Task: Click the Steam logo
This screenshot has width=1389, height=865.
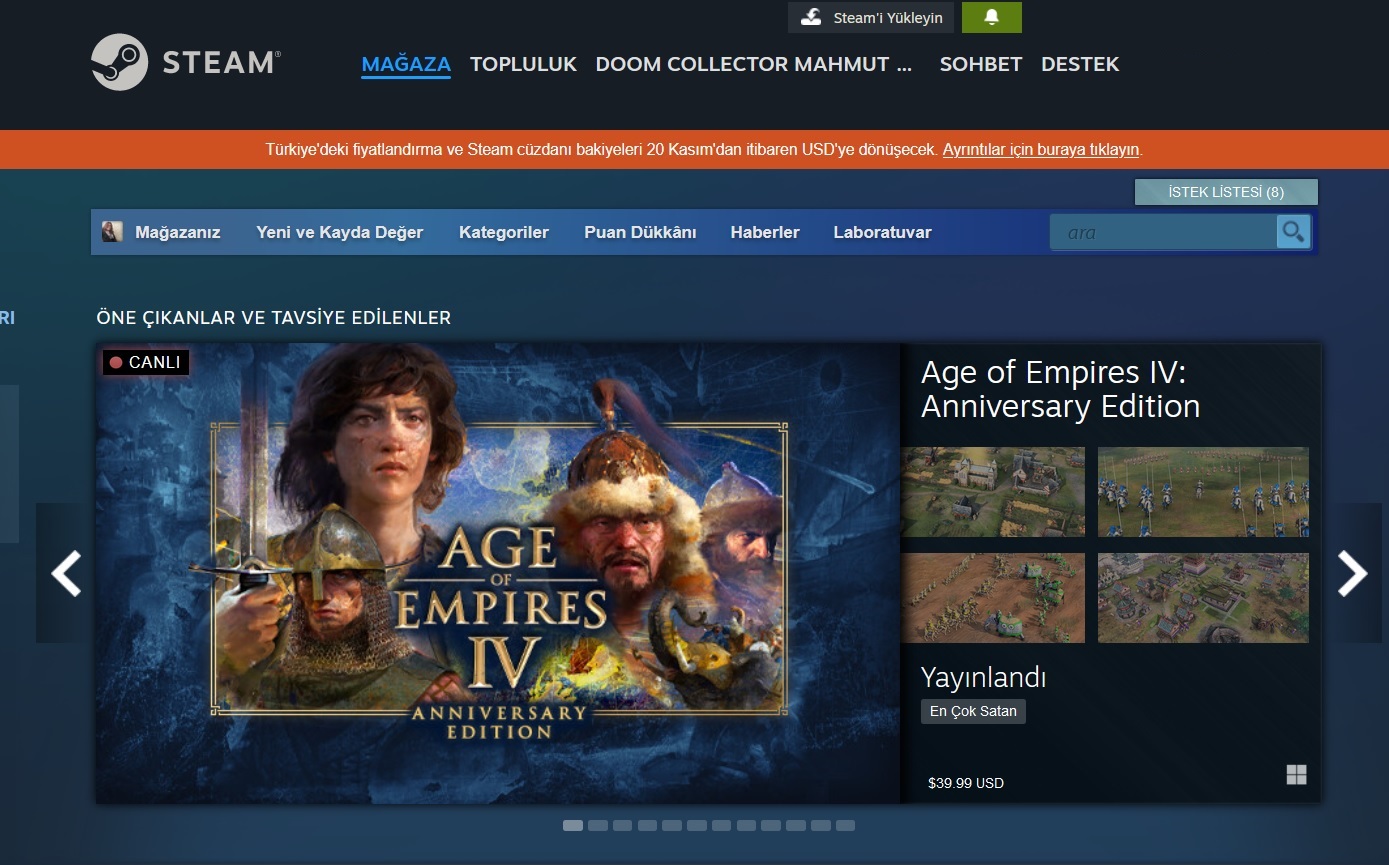Action: pos(185,62)
